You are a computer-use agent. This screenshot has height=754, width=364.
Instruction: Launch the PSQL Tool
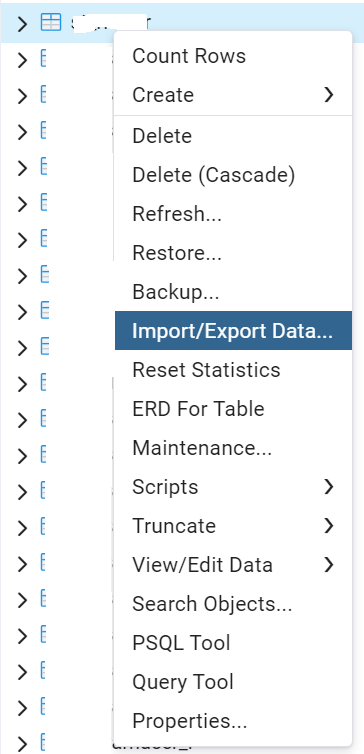coord(233,642)
